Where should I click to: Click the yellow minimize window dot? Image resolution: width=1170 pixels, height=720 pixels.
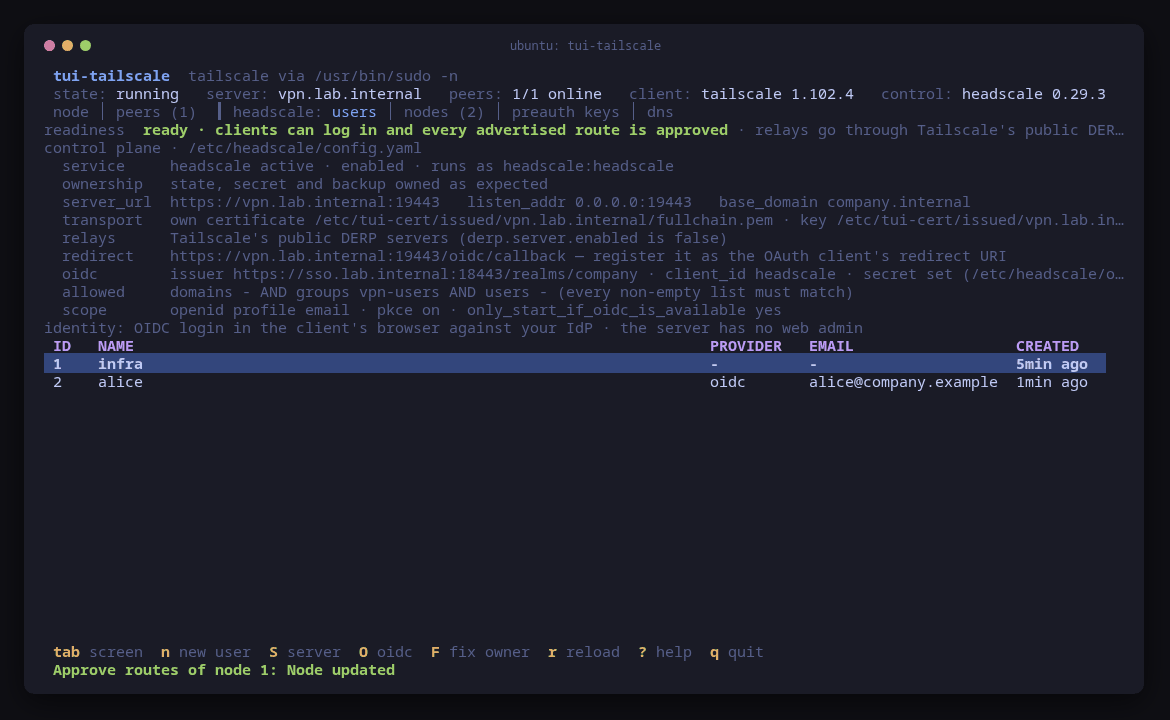[67, 46]
